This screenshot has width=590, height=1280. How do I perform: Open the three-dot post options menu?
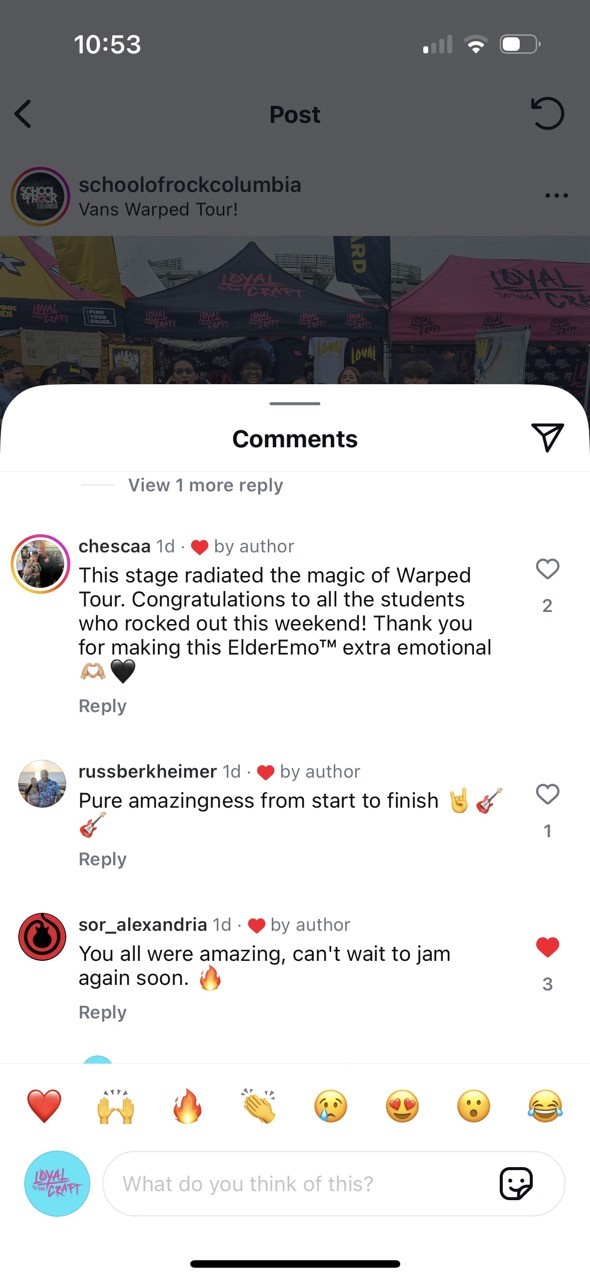[556, 195]
